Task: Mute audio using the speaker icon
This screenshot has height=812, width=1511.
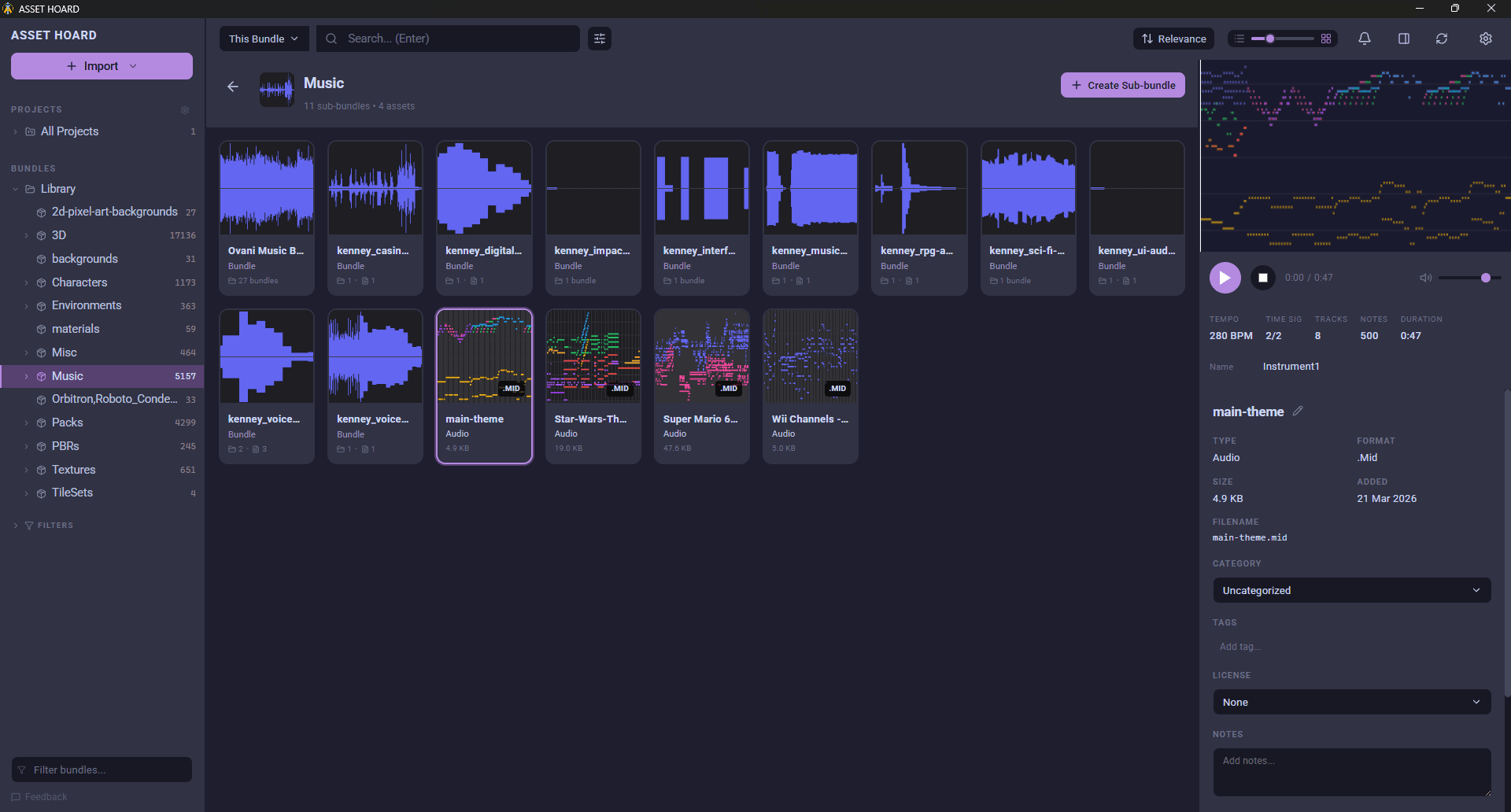Action: (1425, 278)
